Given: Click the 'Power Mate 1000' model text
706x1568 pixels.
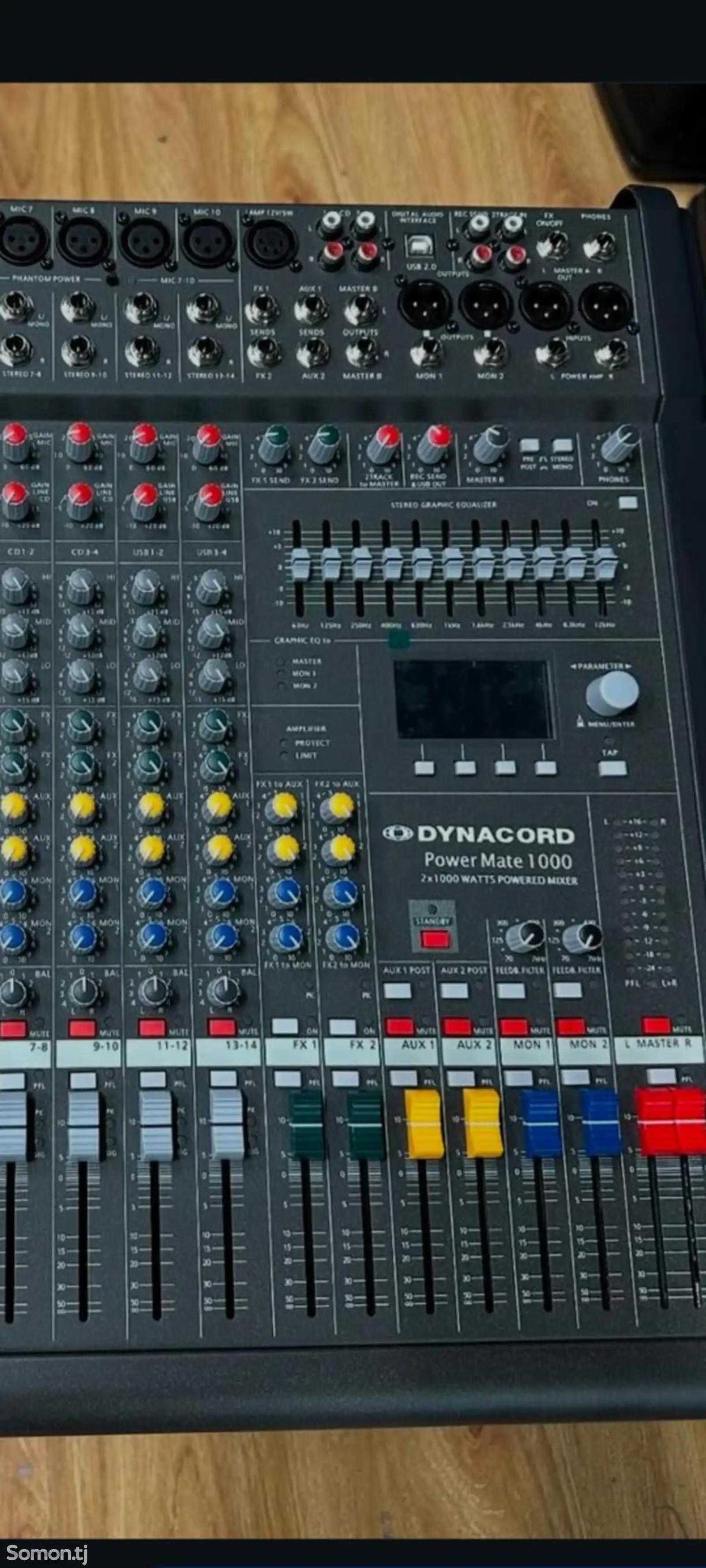Looking at the screenshot, I should tap(498, 860).
